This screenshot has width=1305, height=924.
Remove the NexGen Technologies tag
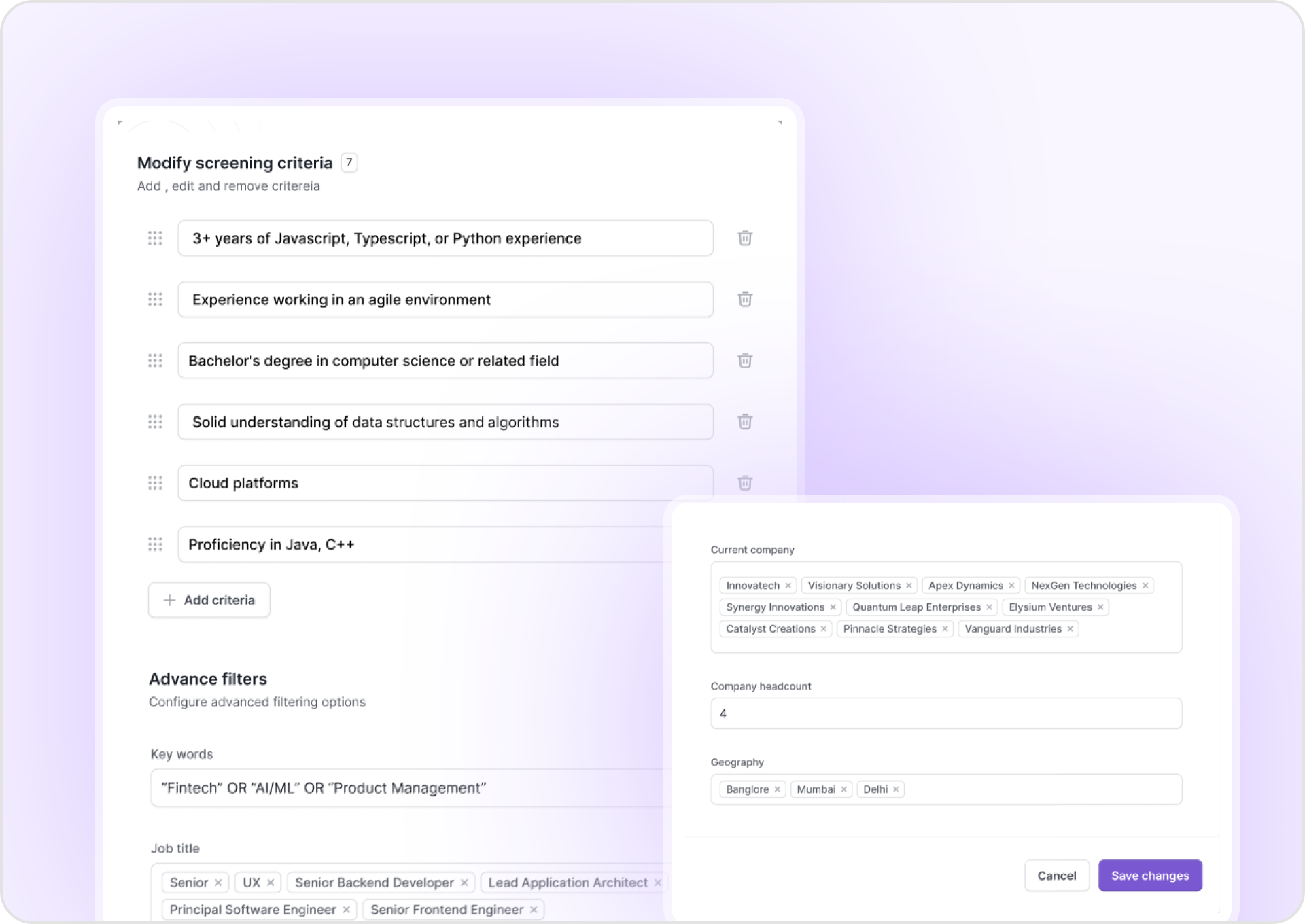(x=1145, y=586)
